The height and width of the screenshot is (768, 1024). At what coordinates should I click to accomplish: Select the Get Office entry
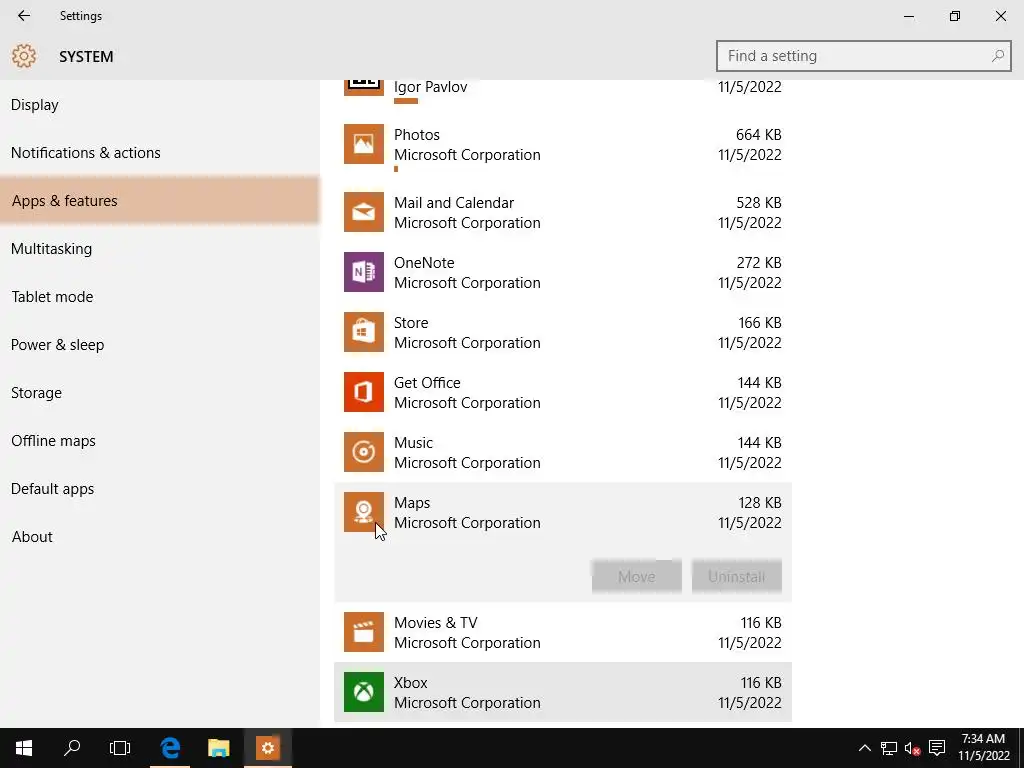tap(563, 392)
